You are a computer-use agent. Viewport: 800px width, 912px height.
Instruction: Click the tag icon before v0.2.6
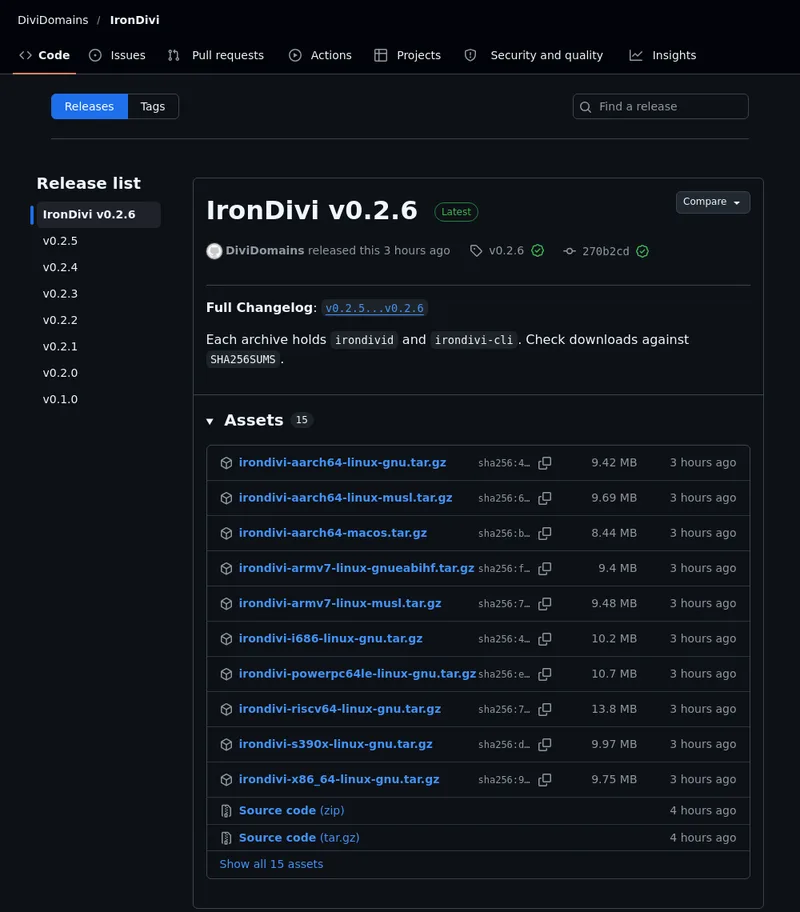(476, 251)
